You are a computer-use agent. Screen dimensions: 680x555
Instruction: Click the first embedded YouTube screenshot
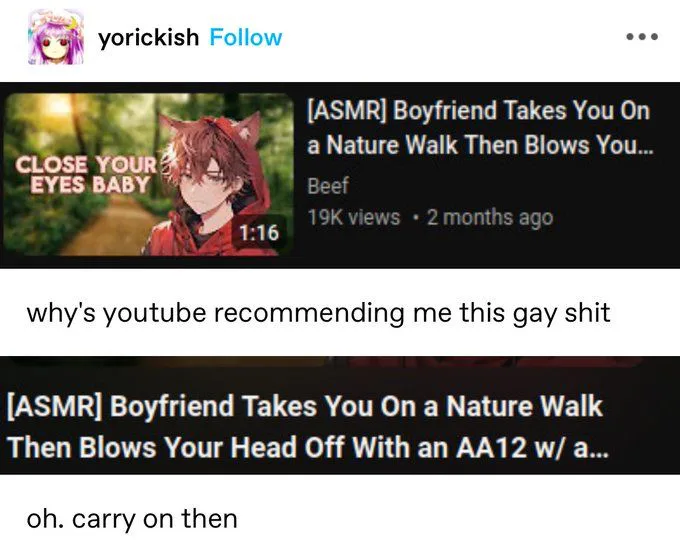coord(340,175)
